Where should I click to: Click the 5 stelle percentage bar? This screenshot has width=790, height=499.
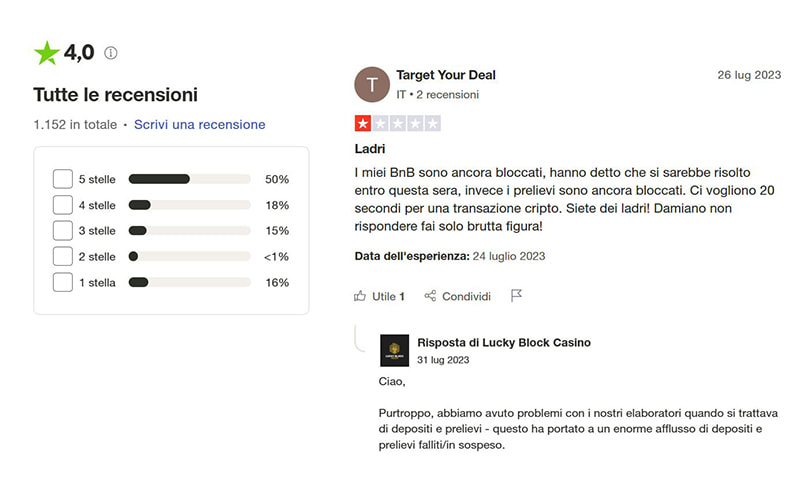[x=190, y=179]
